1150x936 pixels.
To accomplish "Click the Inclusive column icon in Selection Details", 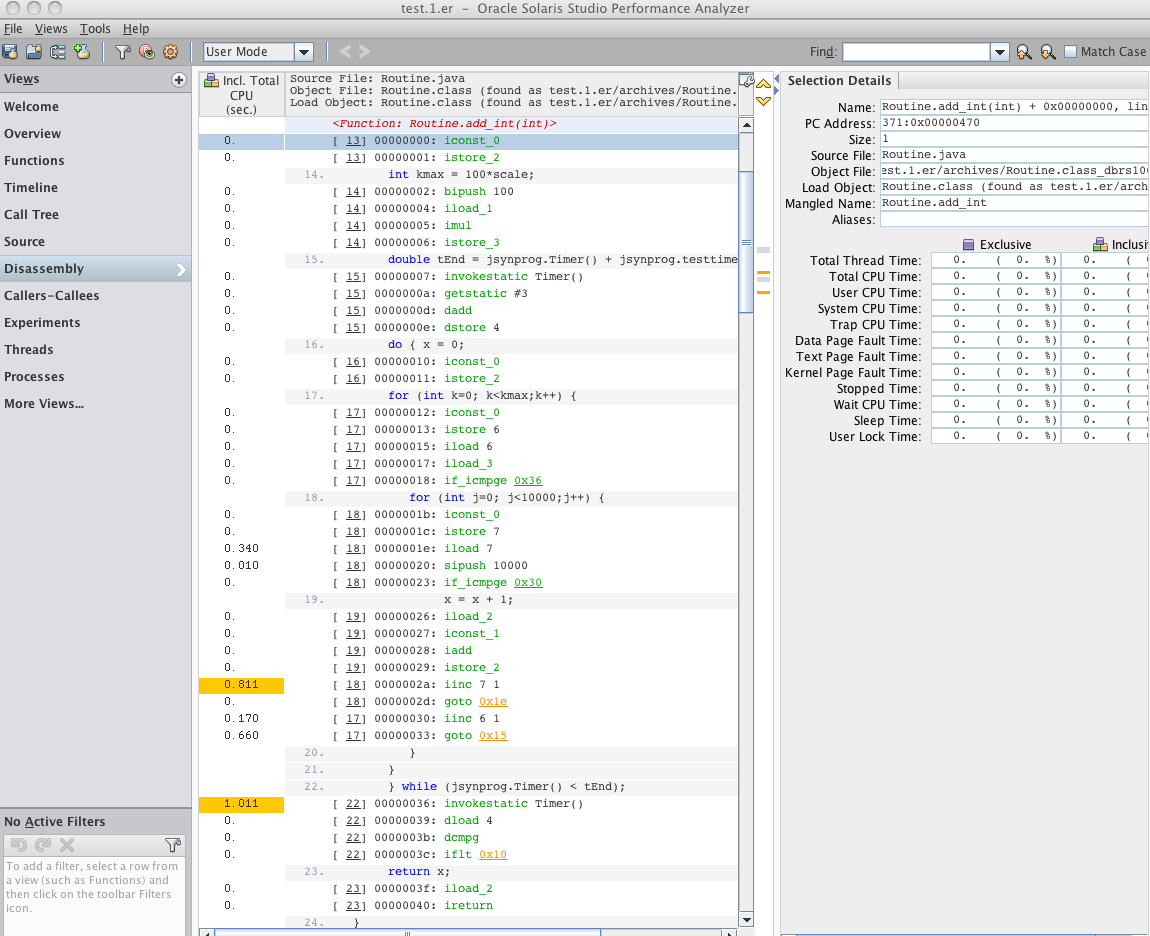I will point(1099,244).
